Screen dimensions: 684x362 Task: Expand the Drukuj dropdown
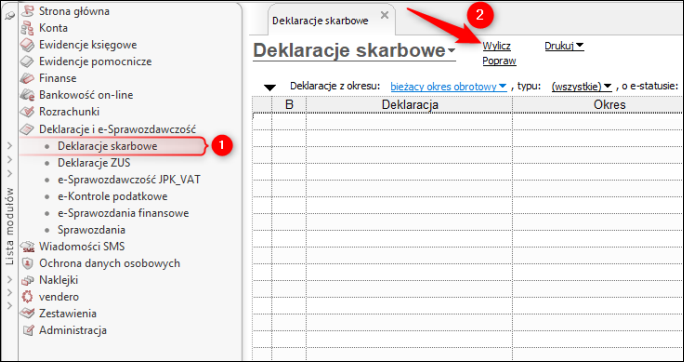pyautogui.click(x=564, y=46)
